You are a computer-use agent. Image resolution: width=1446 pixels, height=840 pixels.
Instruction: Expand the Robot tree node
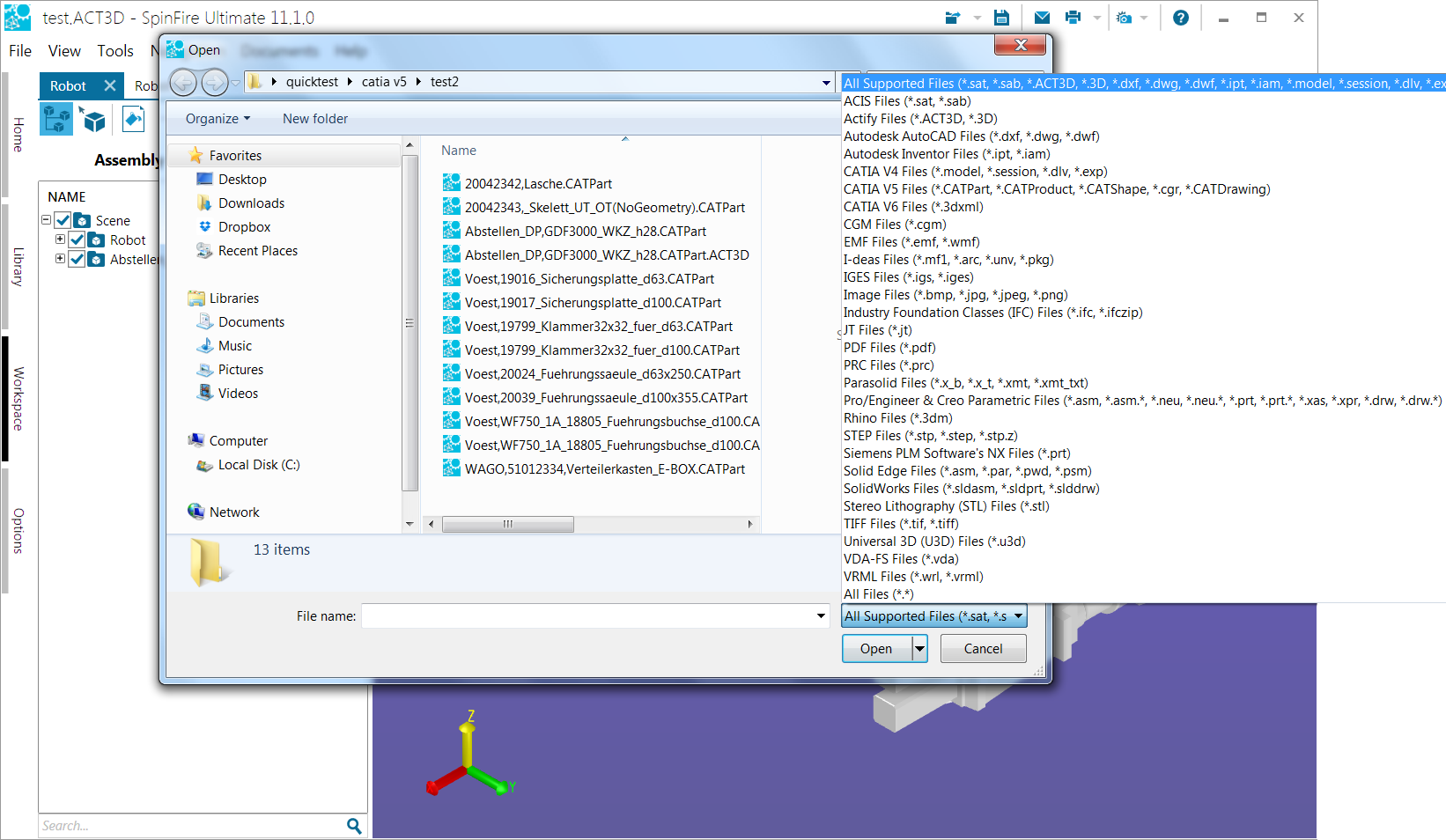(60, 239)
